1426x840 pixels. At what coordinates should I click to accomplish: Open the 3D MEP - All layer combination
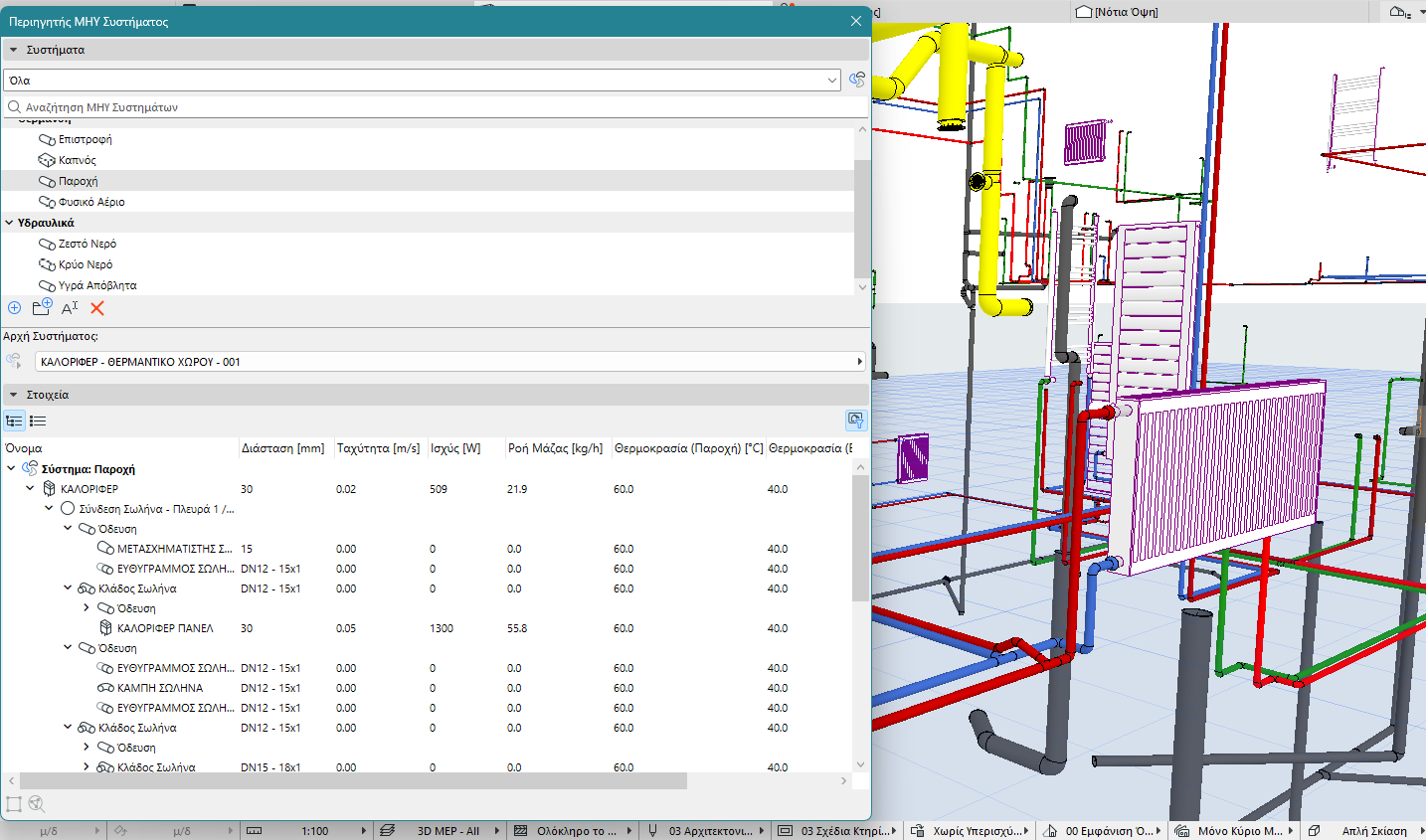(447, 831)
